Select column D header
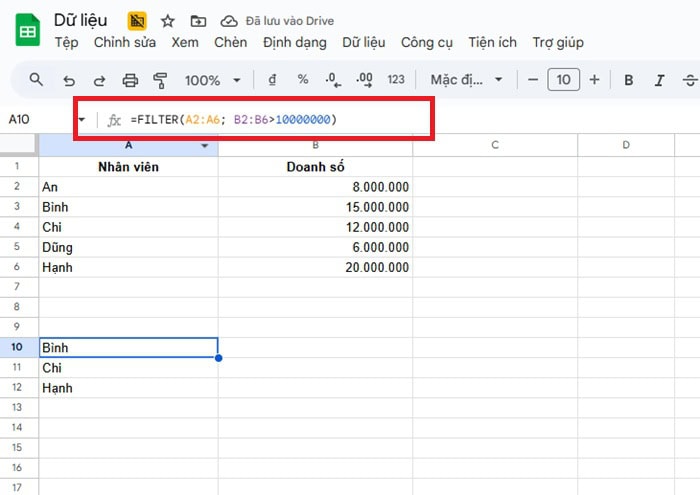700x495 pixels. pyautogui.click(x=626, y=145)
